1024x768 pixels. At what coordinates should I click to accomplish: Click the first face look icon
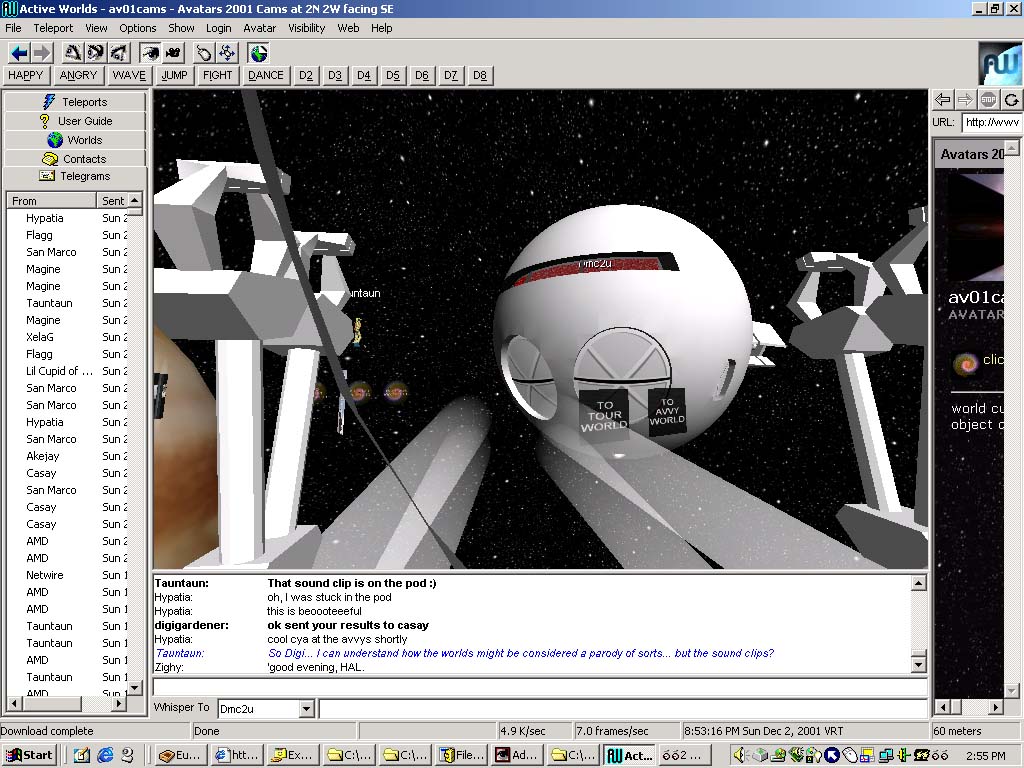[x=73, y=53]
